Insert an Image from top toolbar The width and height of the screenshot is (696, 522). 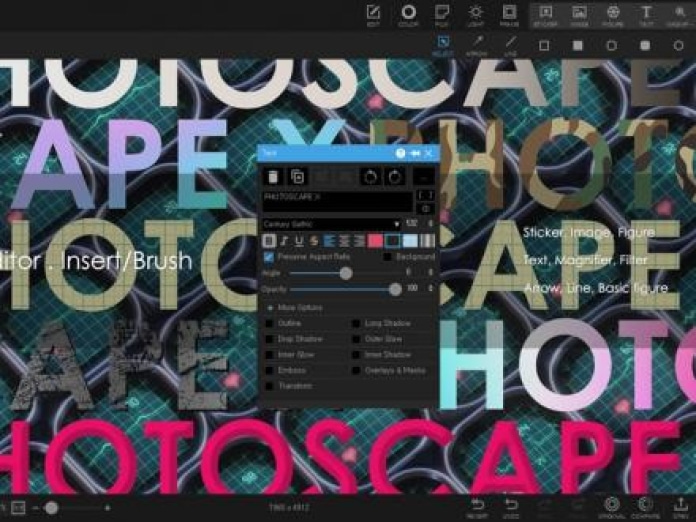point(579,16)
